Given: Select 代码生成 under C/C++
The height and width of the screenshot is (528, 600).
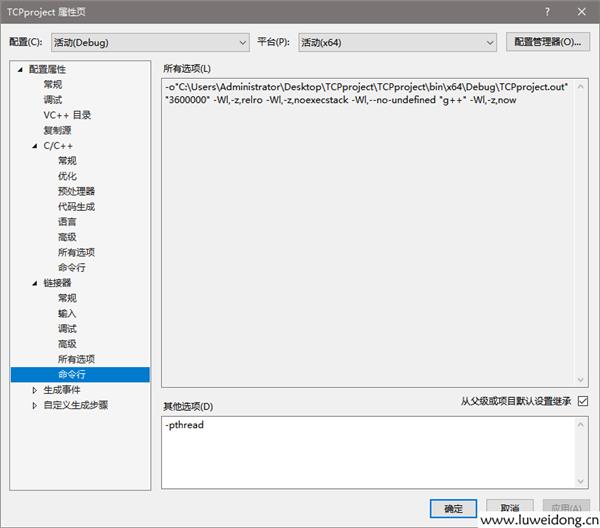Looking at the screenshot, I should pos(76,207).
